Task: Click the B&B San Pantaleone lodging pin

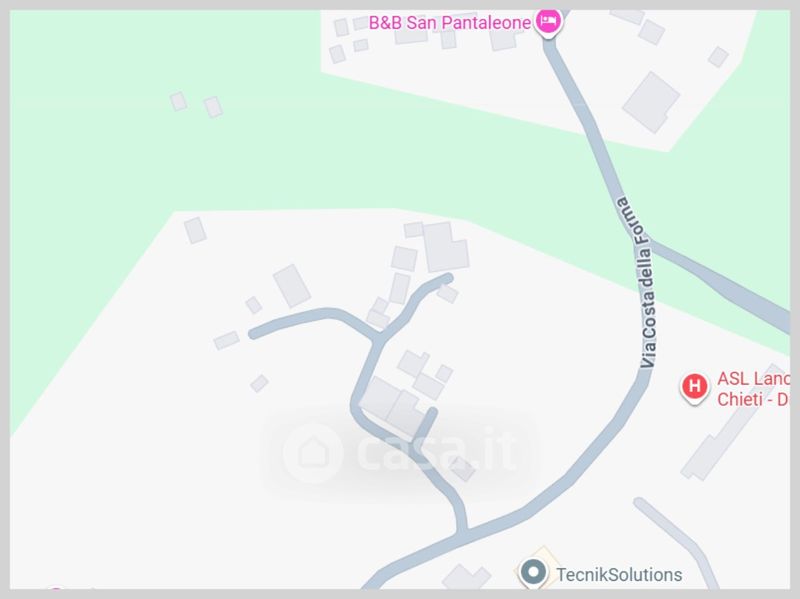Action: [548, 22]
